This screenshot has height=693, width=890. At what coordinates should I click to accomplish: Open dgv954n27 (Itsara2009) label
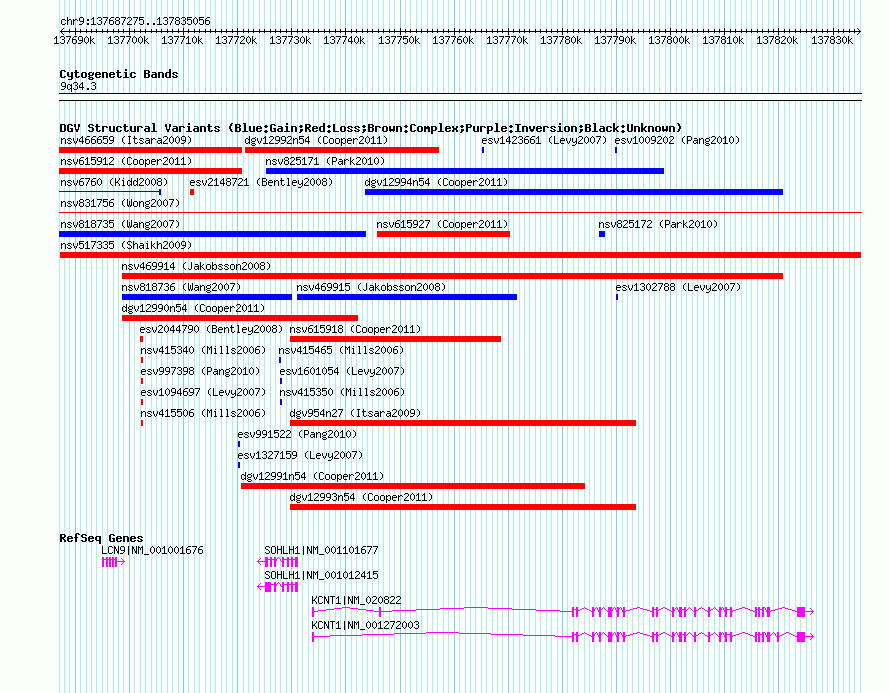click(x=355, y=413)
